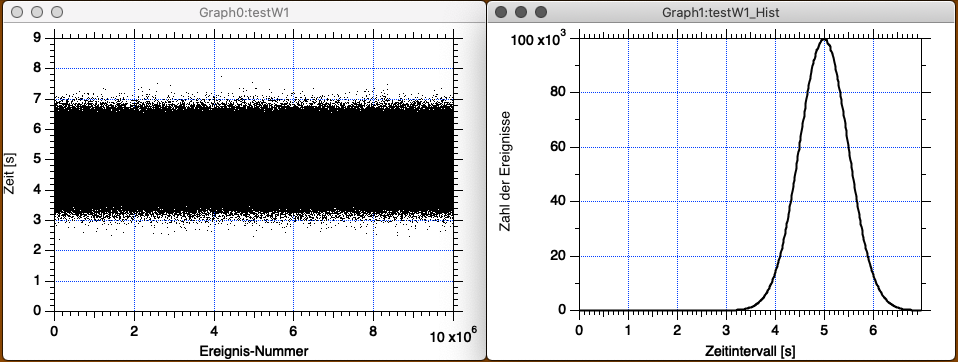
Task: Click tick label 9 on the Zeit axis
Action: tap(37, 38)
